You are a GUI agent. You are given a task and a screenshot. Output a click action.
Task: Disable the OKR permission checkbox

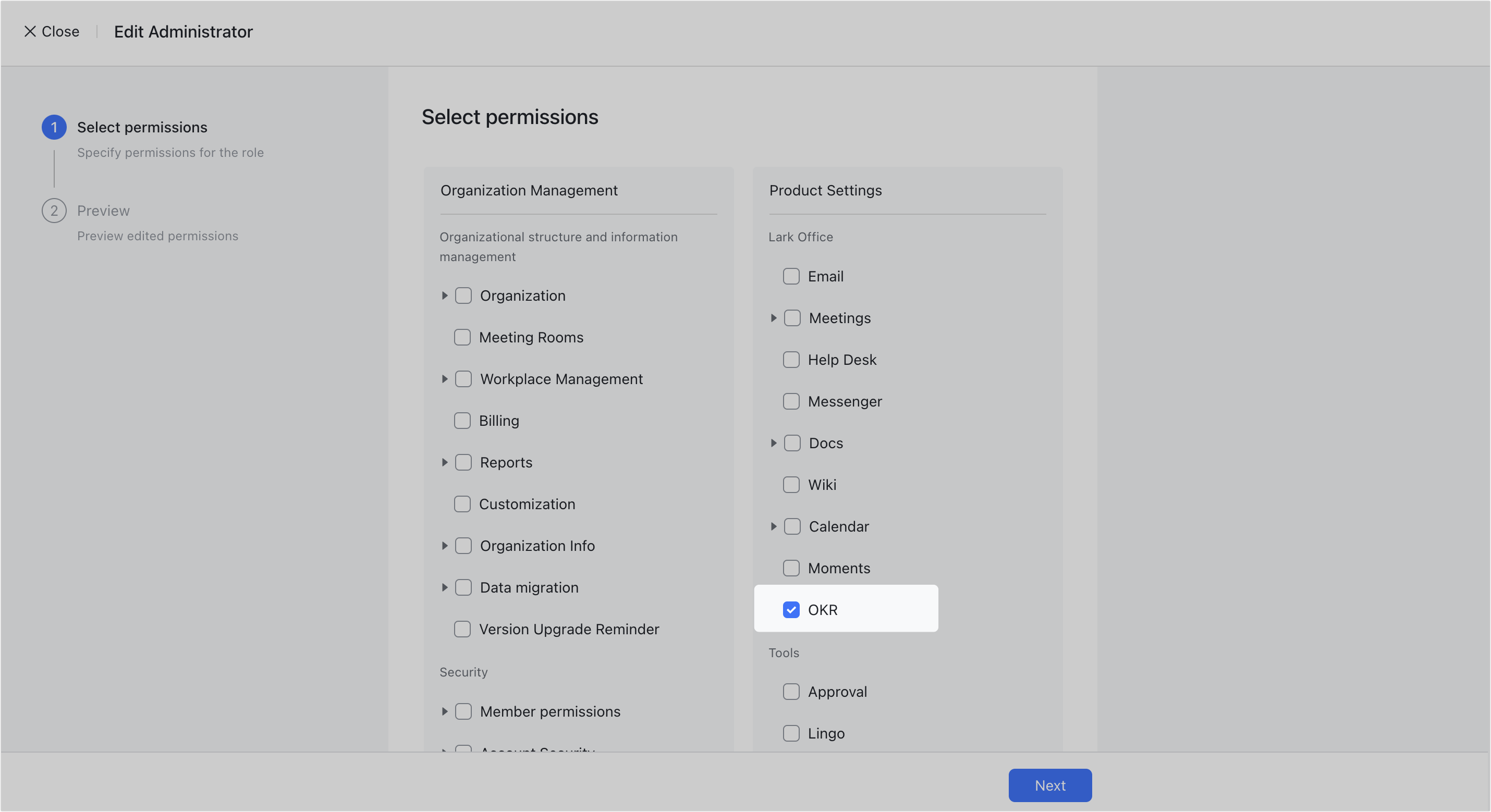[x=791, y=609]
